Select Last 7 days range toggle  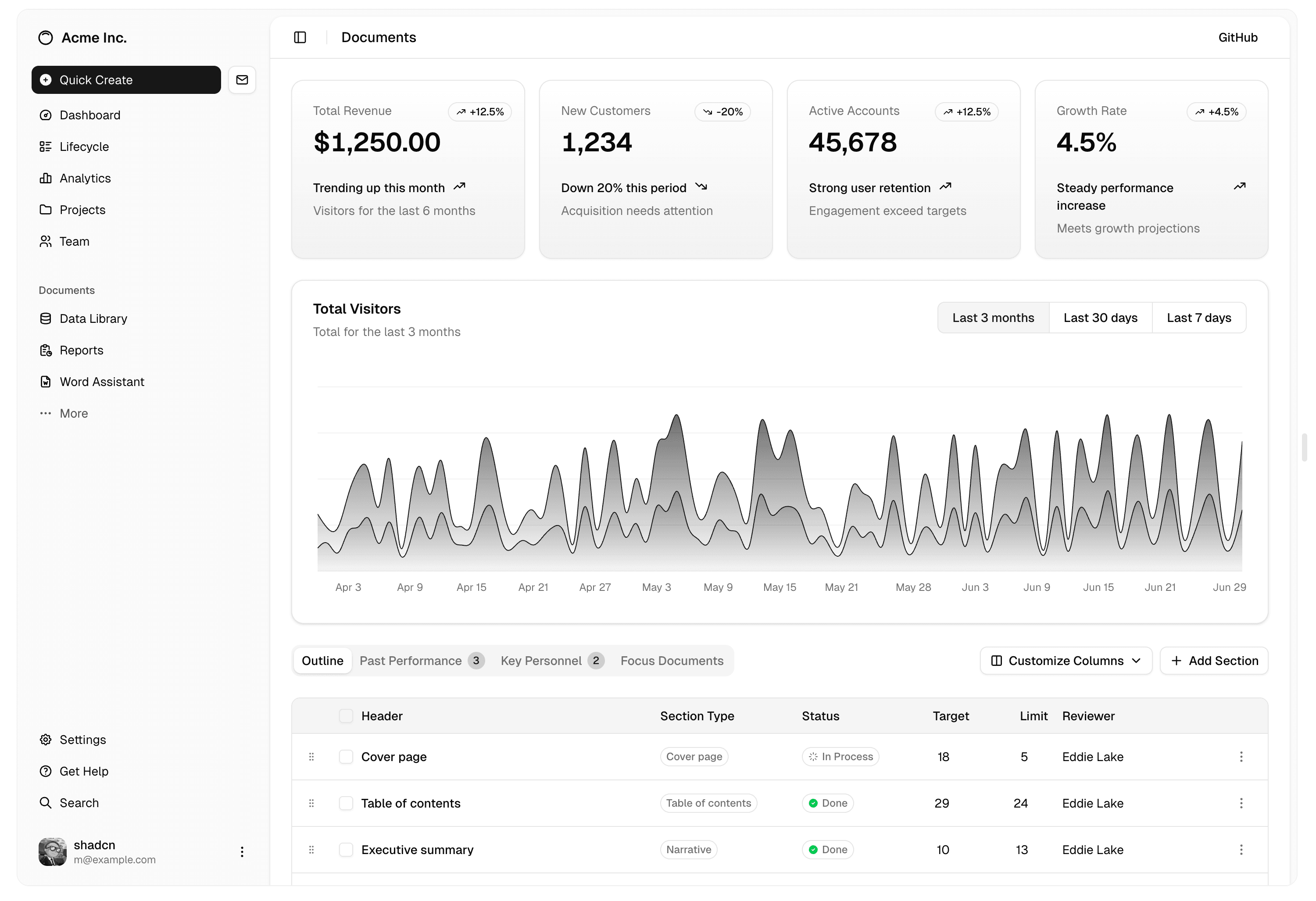1199,318
